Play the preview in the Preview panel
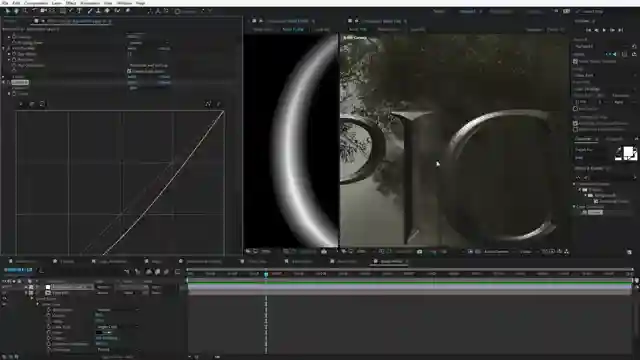Screen dimensions: 640x360 pyautogui.click(x=604, y=30)
